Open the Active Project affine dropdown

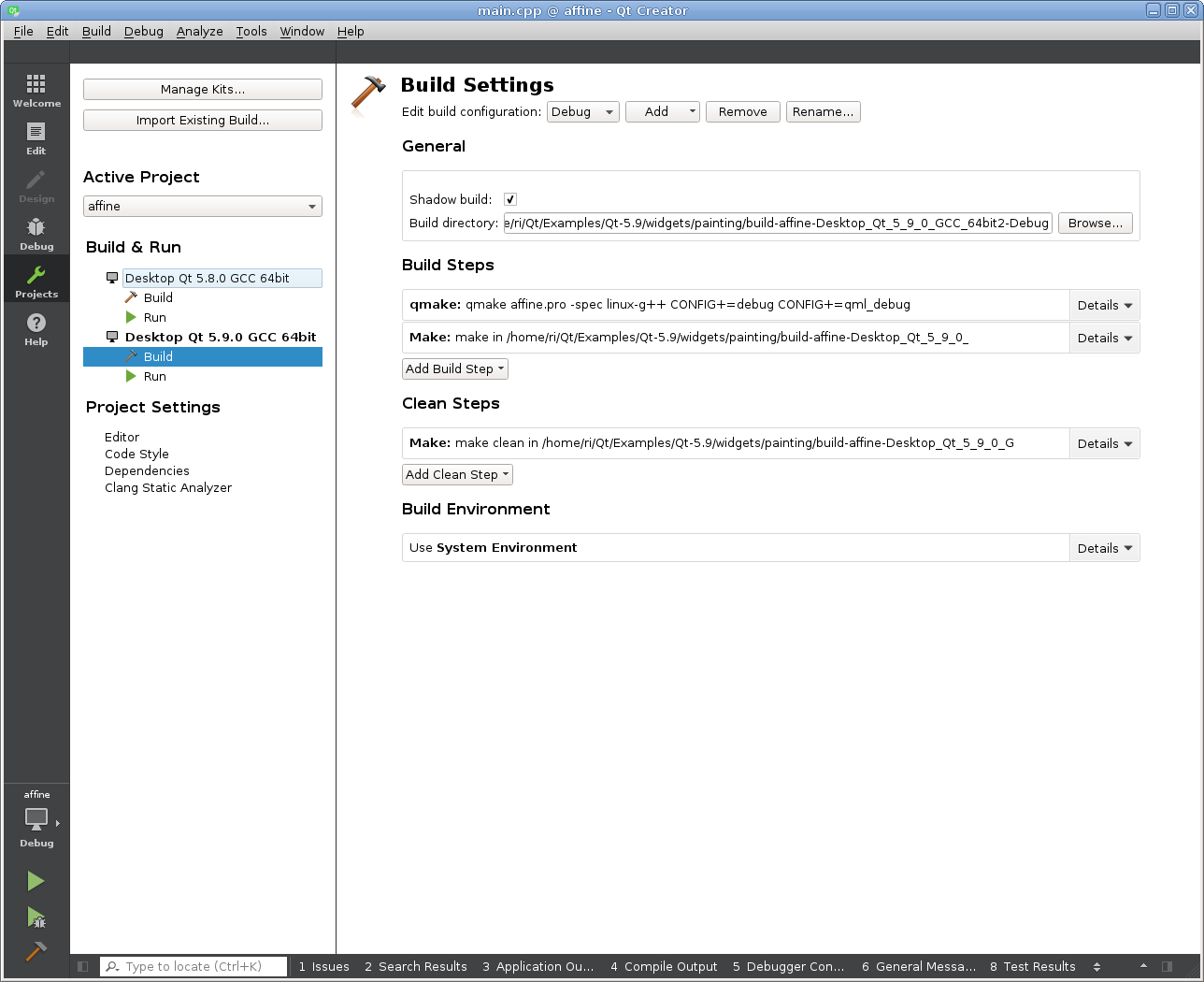pos(203,206)
